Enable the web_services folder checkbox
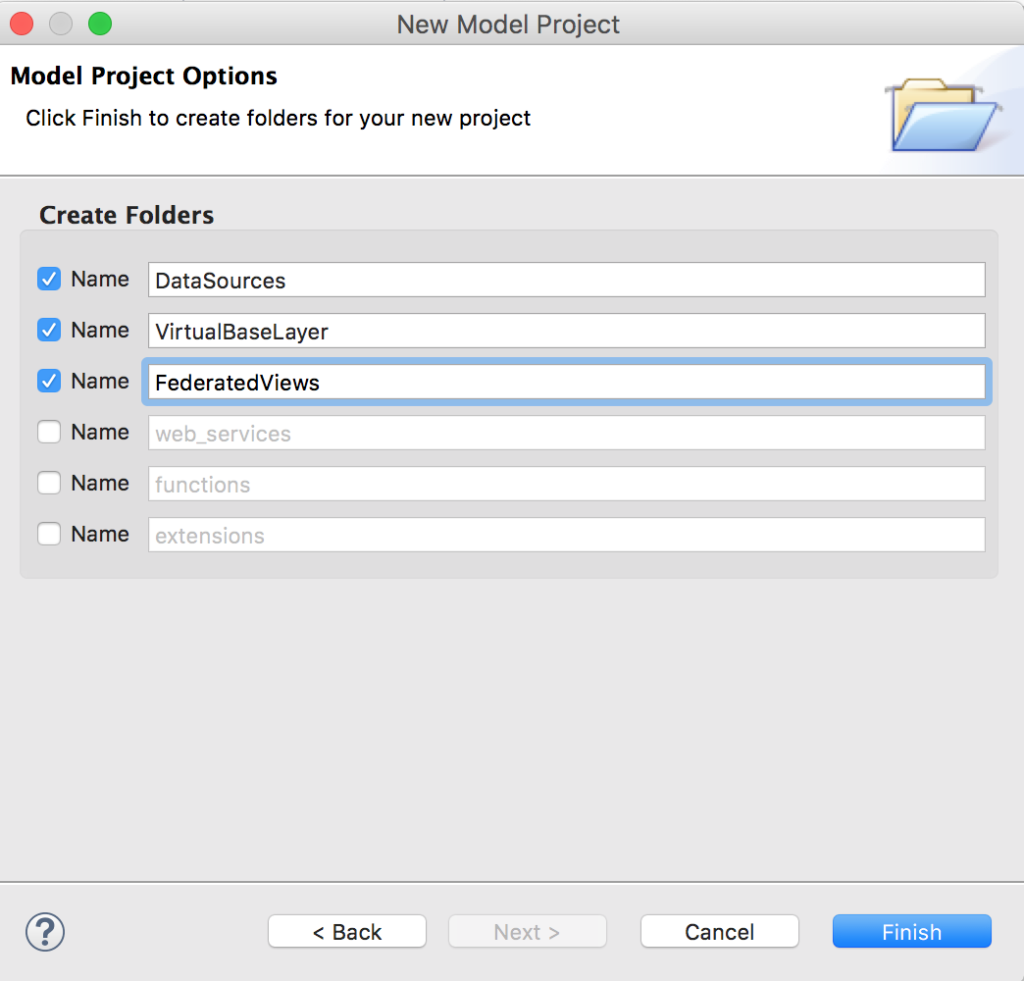This screenshot has width=1024, height=981. [x=49, y=432]
